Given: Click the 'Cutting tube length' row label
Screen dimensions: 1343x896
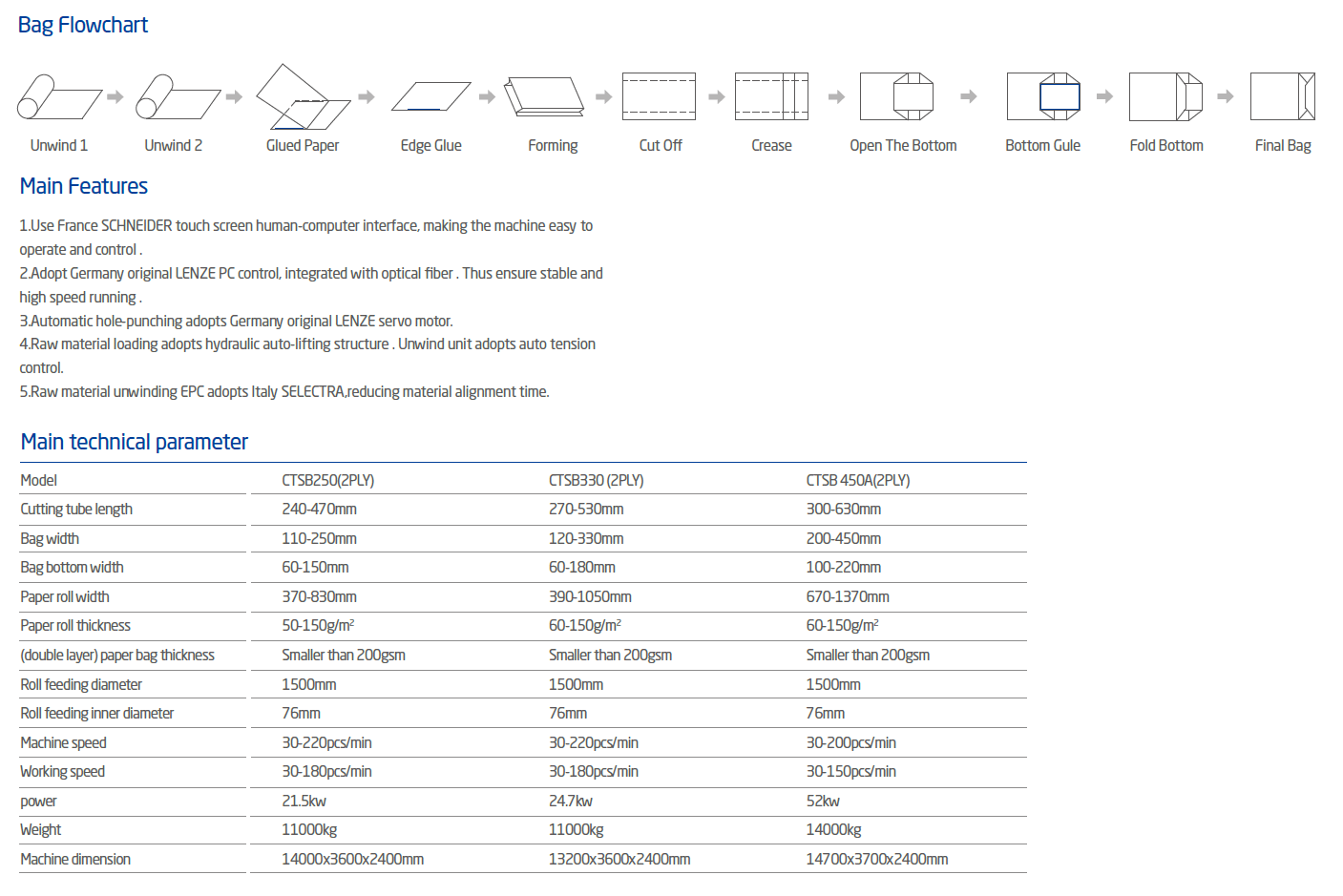Looking at the screenshot, I should click(x=76, y=510).
